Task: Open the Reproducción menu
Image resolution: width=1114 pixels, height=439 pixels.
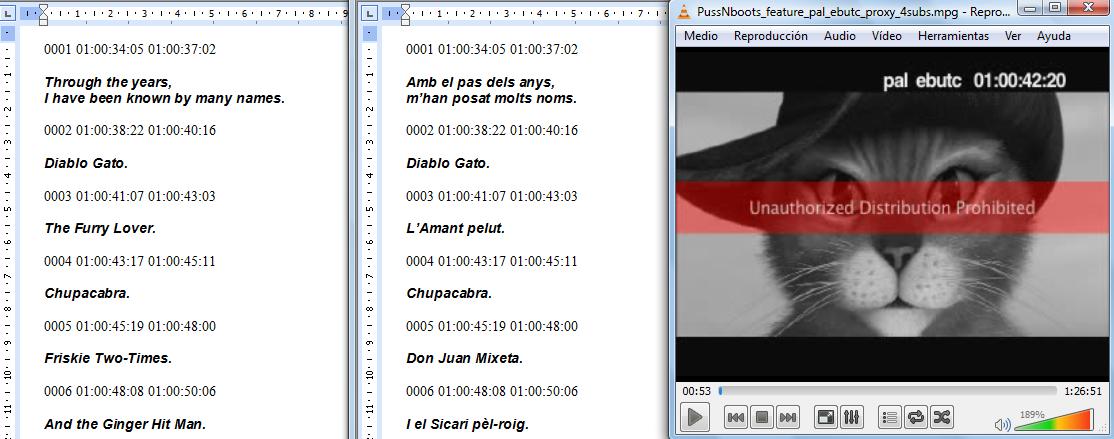Action: click(x=770, y=36)
